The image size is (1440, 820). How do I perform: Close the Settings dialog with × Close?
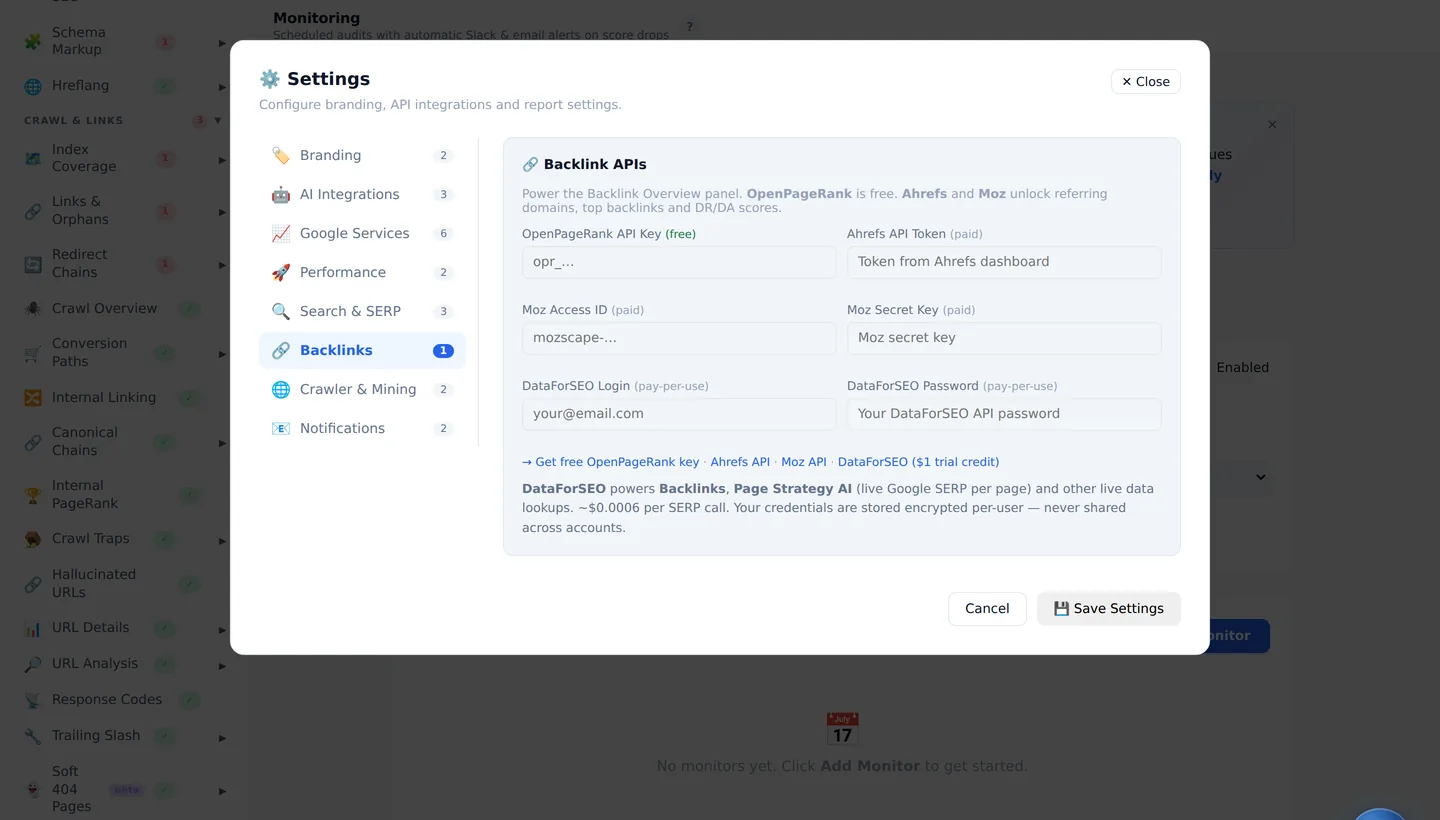(1146, 82)
